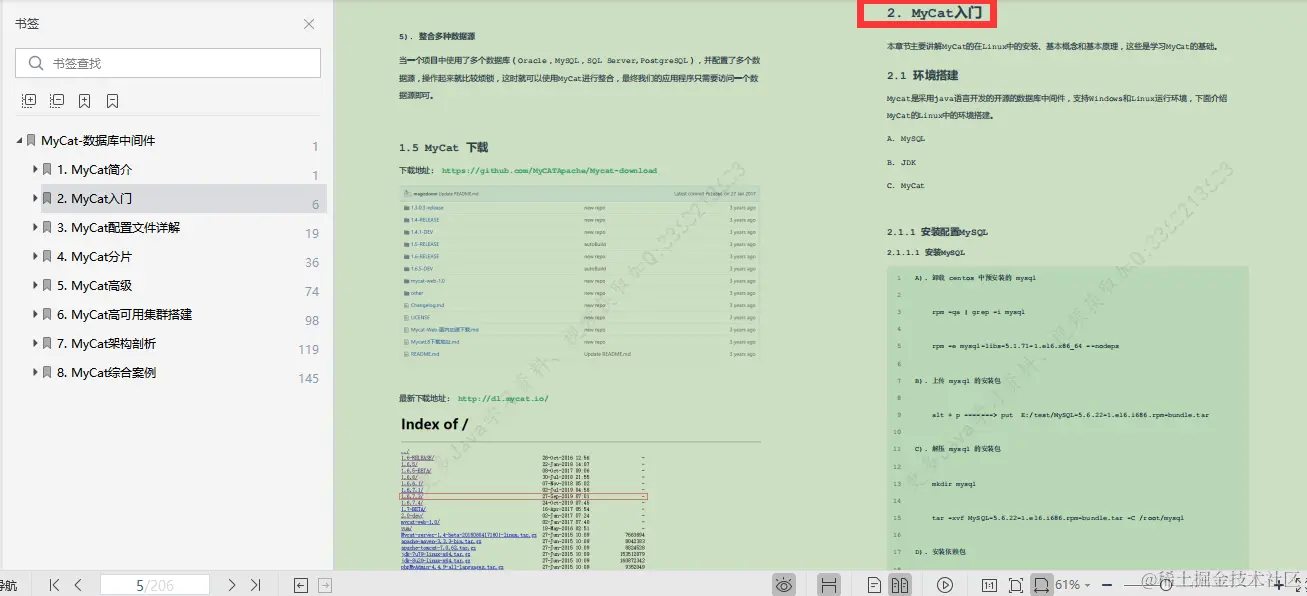
Task: Switch to two-page facing view
Action: pos(899,585)
